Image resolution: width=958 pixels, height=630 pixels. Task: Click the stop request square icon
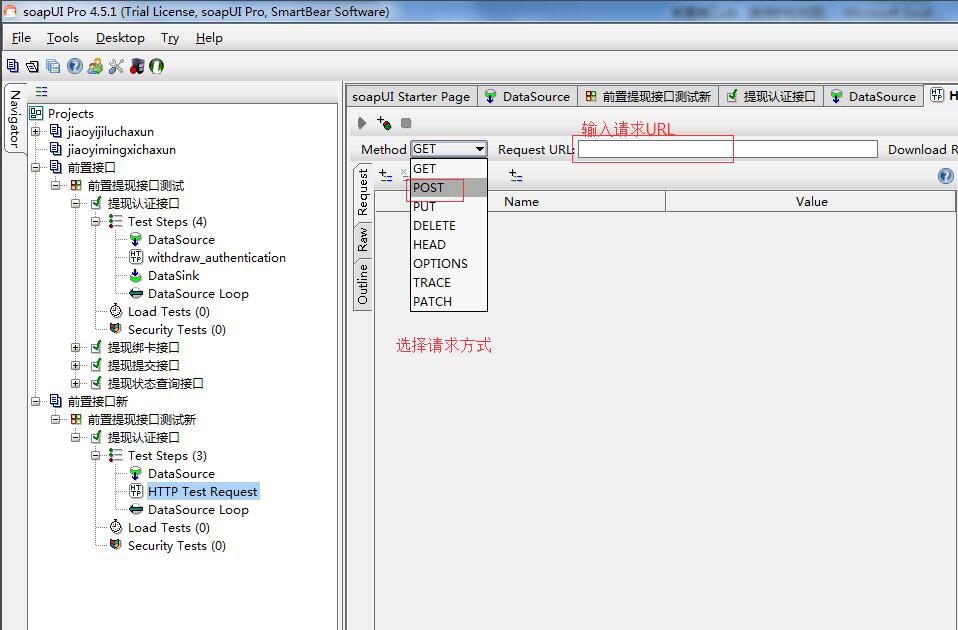pos(406,123)
